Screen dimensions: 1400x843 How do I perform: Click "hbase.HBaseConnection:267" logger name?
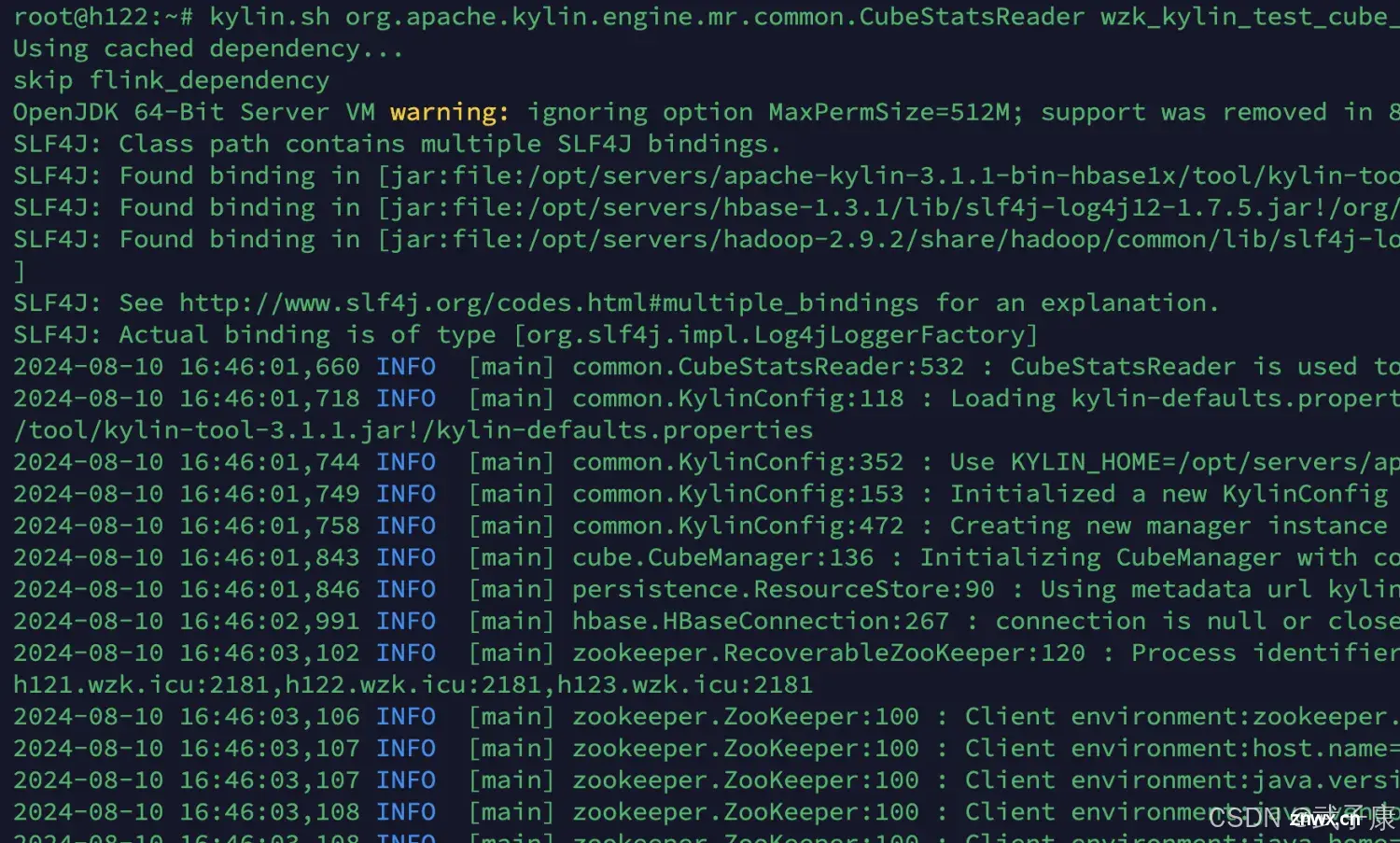[x=761, y=621]
